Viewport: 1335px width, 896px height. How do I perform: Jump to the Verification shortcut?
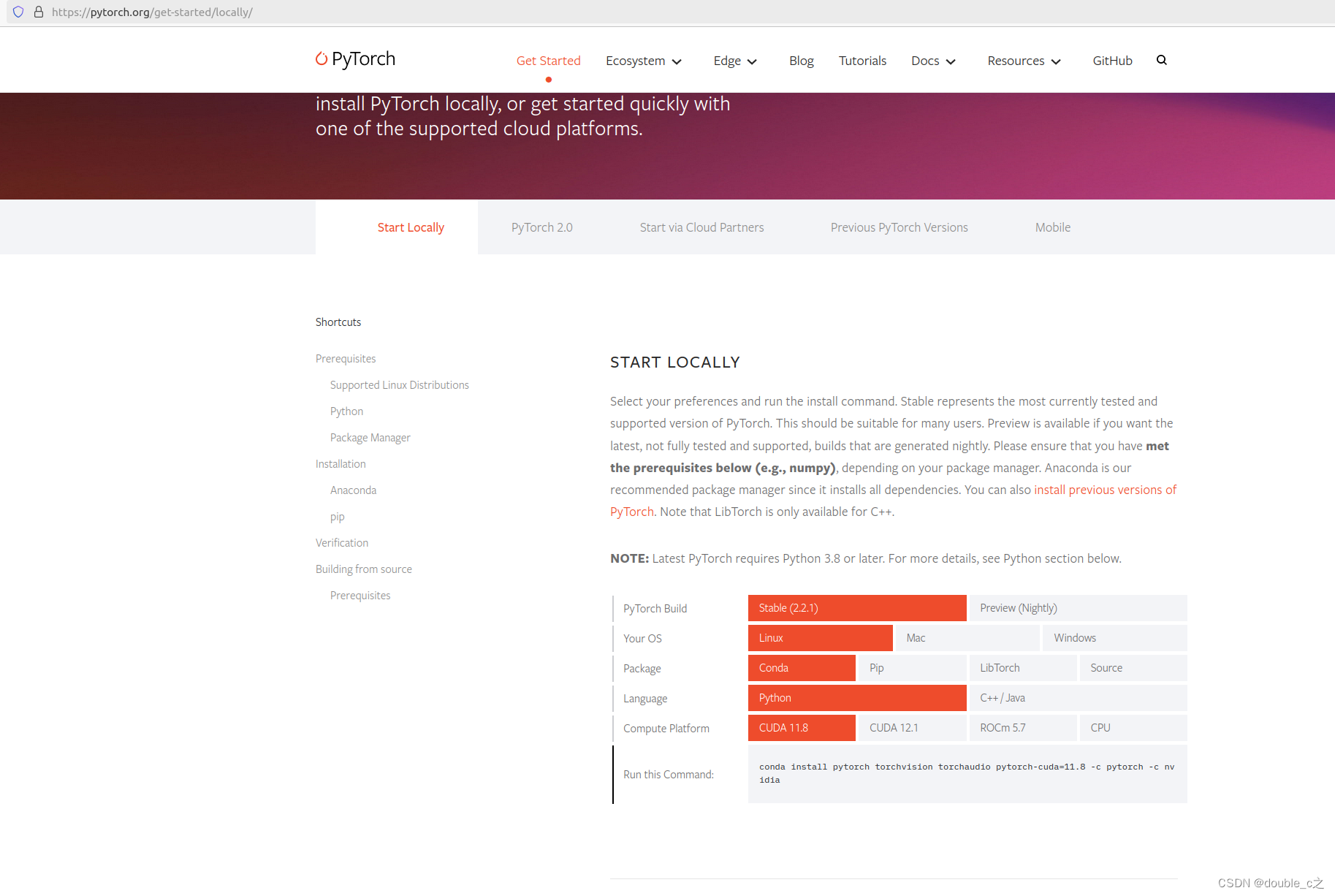click(x=342, y=543)
